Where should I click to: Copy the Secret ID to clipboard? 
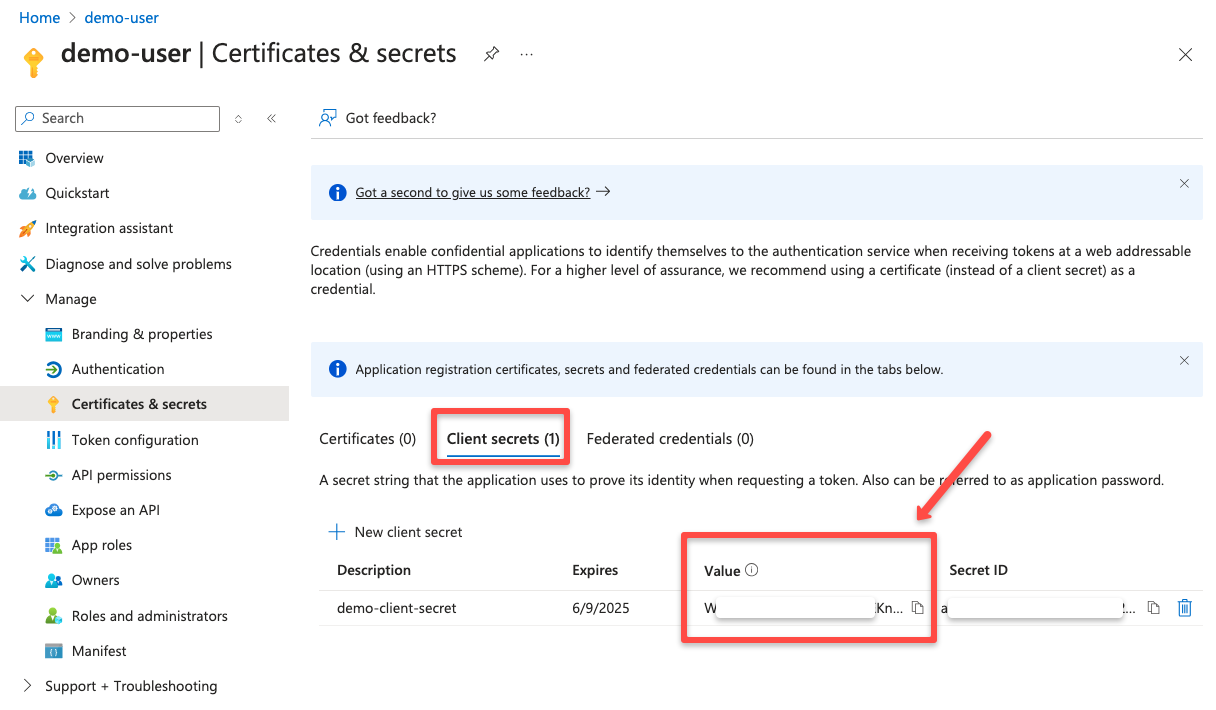pos(1153,607)
